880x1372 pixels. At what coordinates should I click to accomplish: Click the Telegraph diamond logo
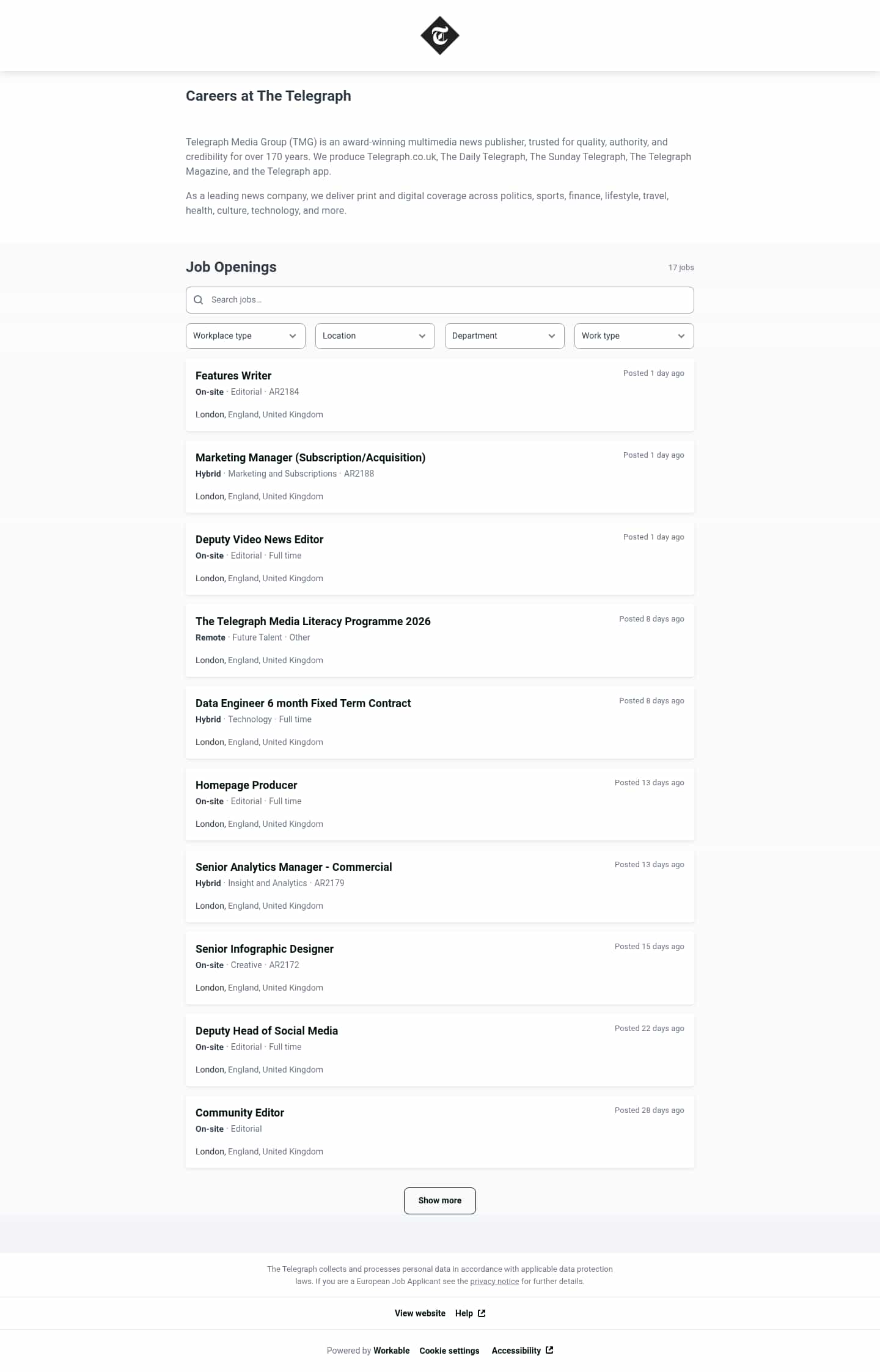439,35
